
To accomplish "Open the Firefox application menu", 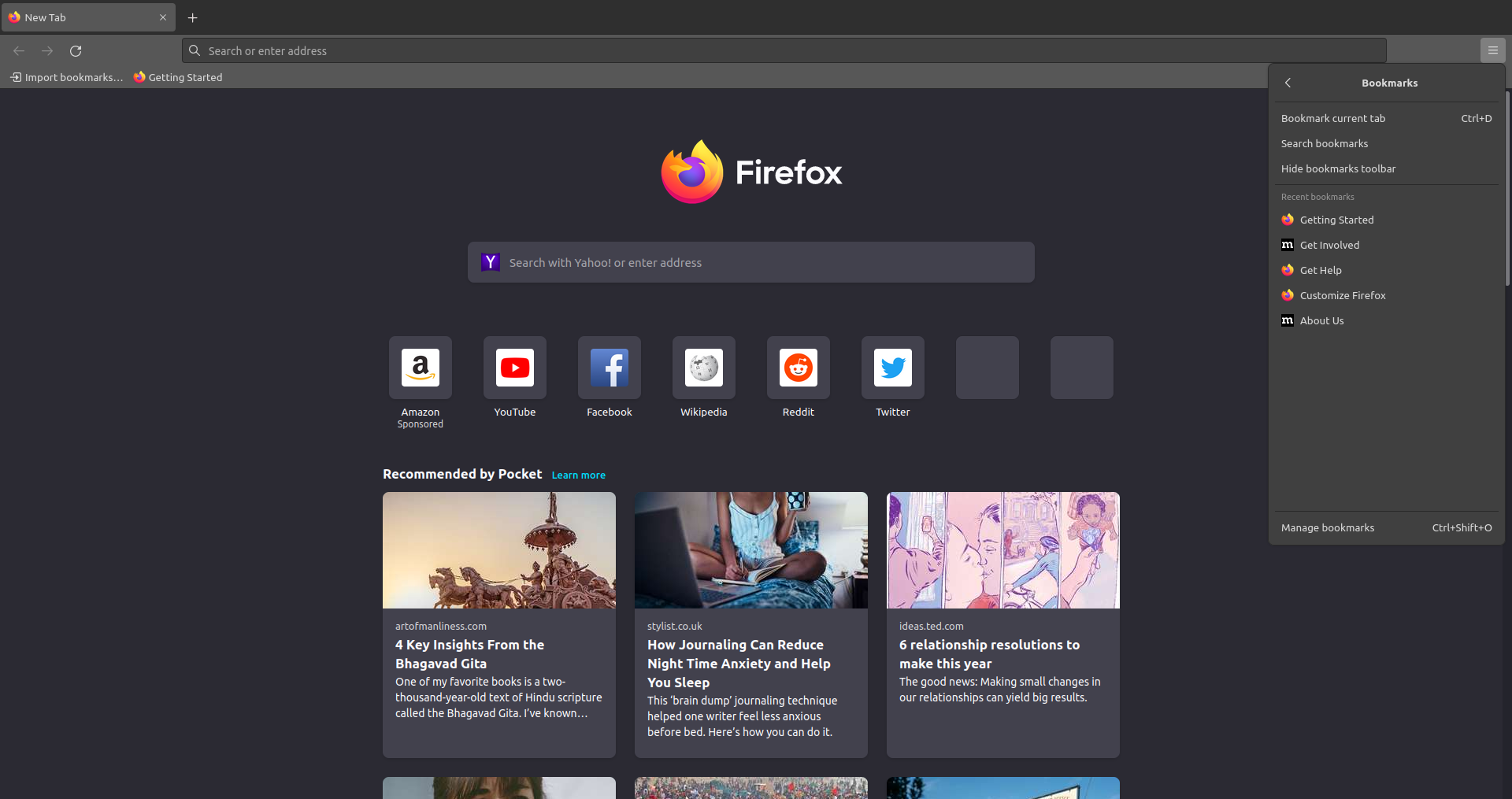I will click(1492, 50).
